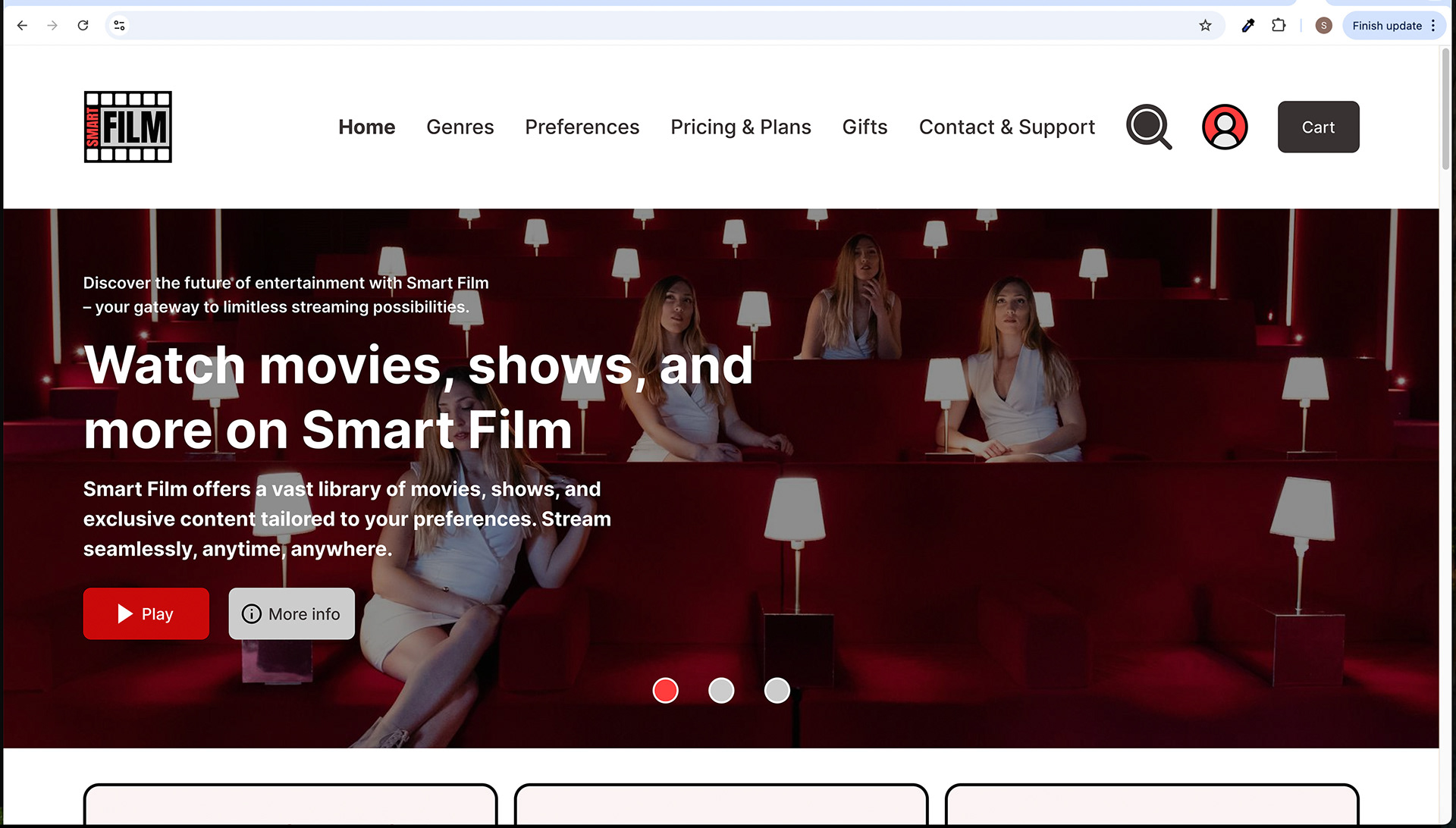Click Finish update button

click(x=1386, y=25)
